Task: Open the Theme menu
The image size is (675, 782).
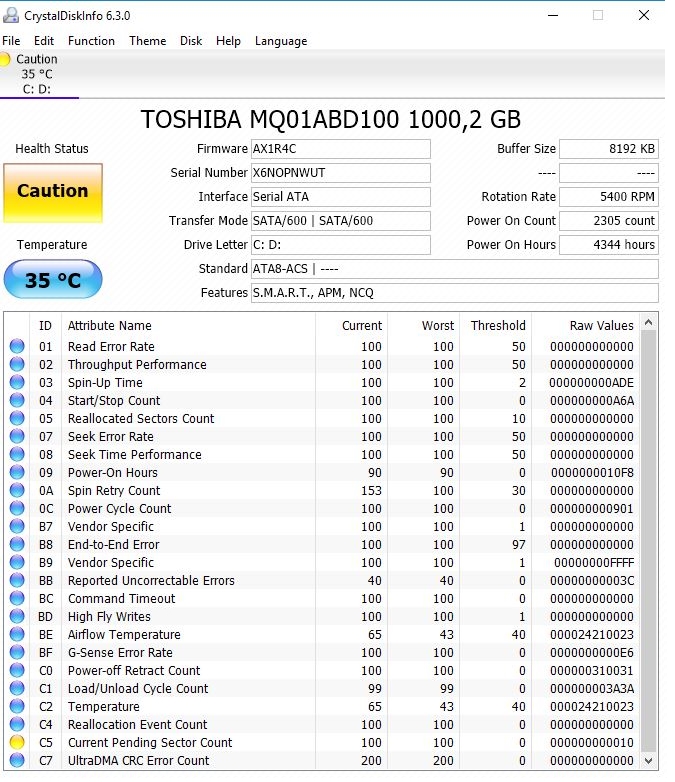Action: point(148,41)
